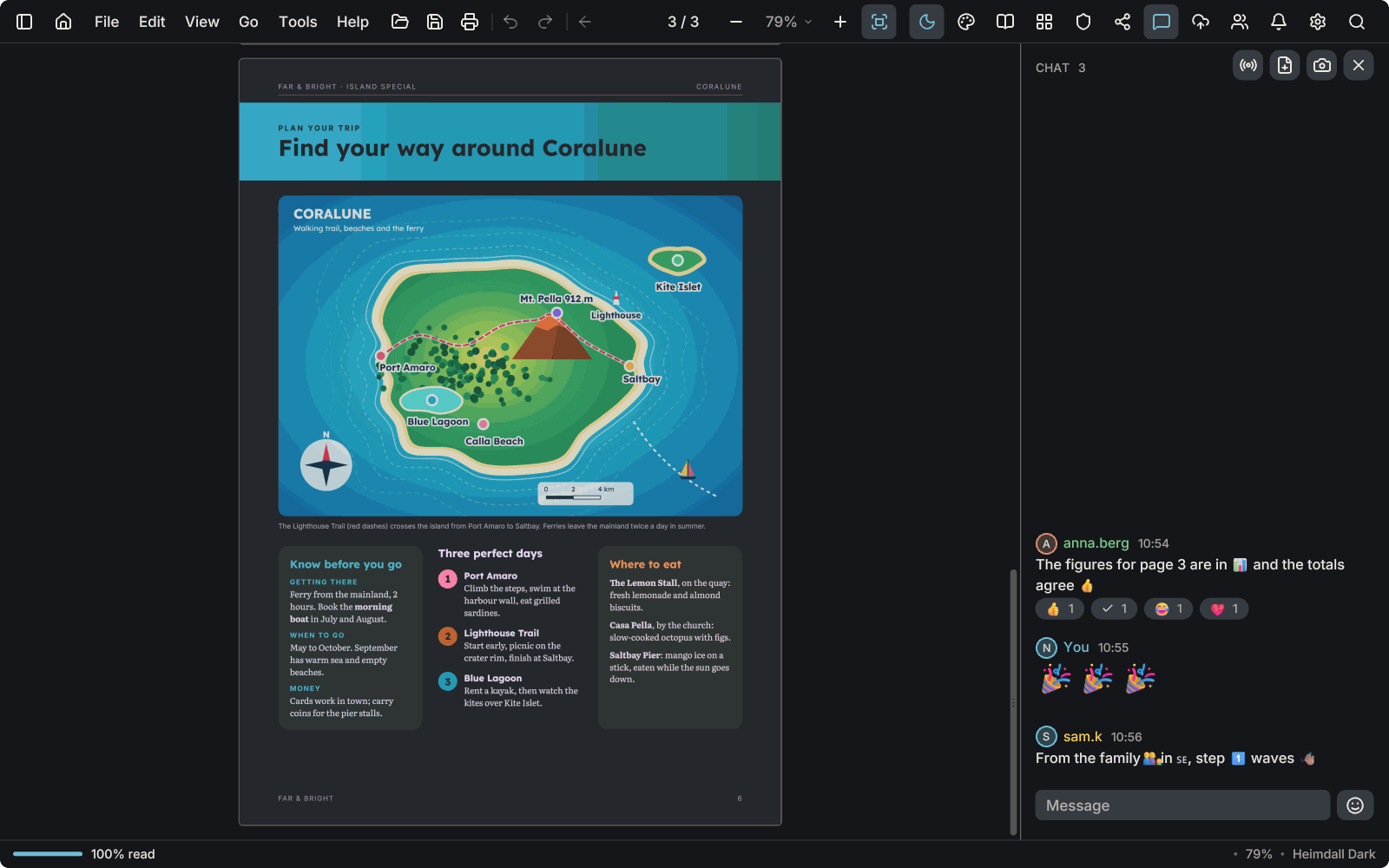This screenshot has width=1389, height=868.
Task: Open the 79% zoom dropdown
Action: 788,22
